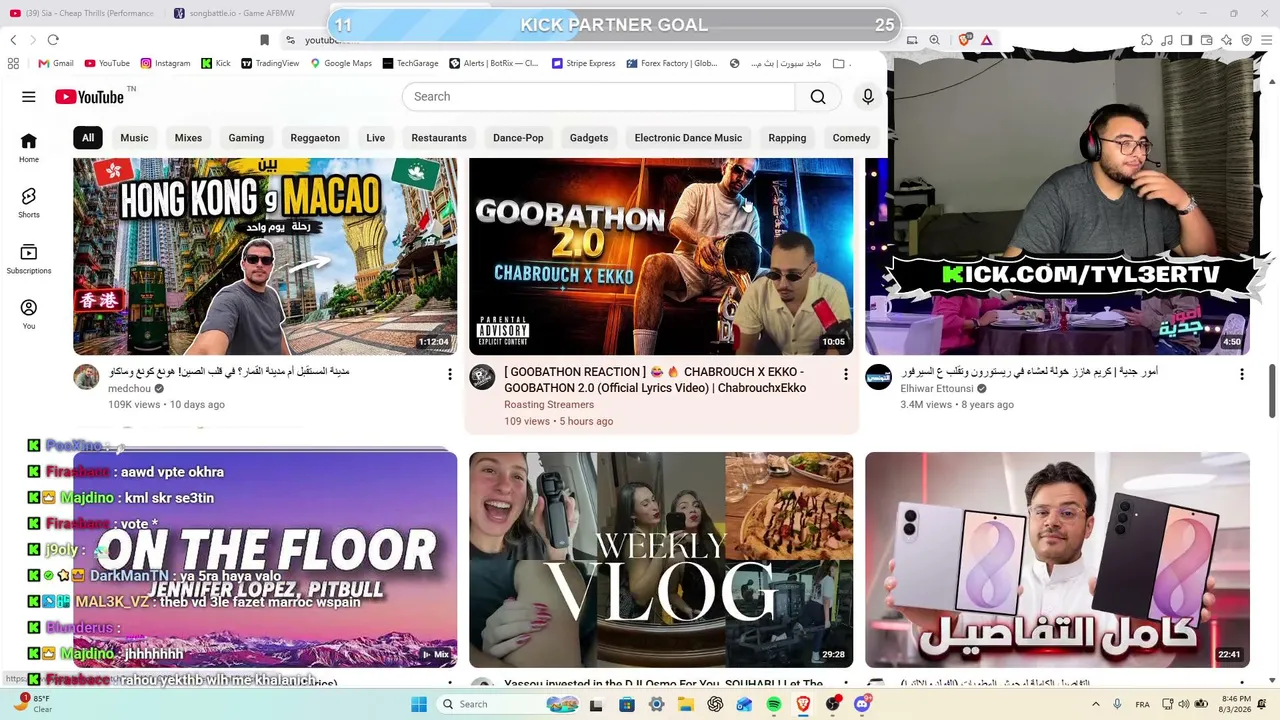Image resolution: width=1280 pixels, height=720 pixels.
Task: Open the Brave Shields lion icon
Action: 964,40
